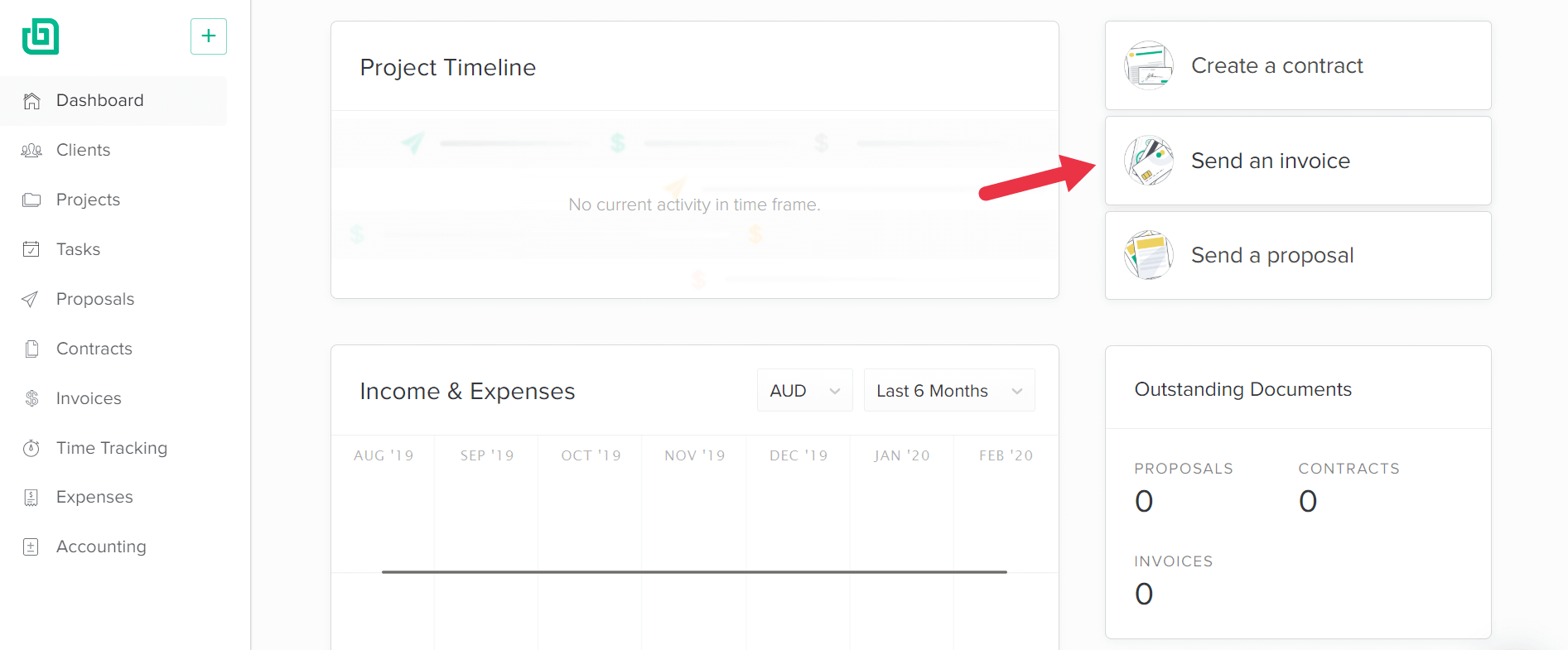
Task: Click the outstanding Invoices count
Action: 1144,594
